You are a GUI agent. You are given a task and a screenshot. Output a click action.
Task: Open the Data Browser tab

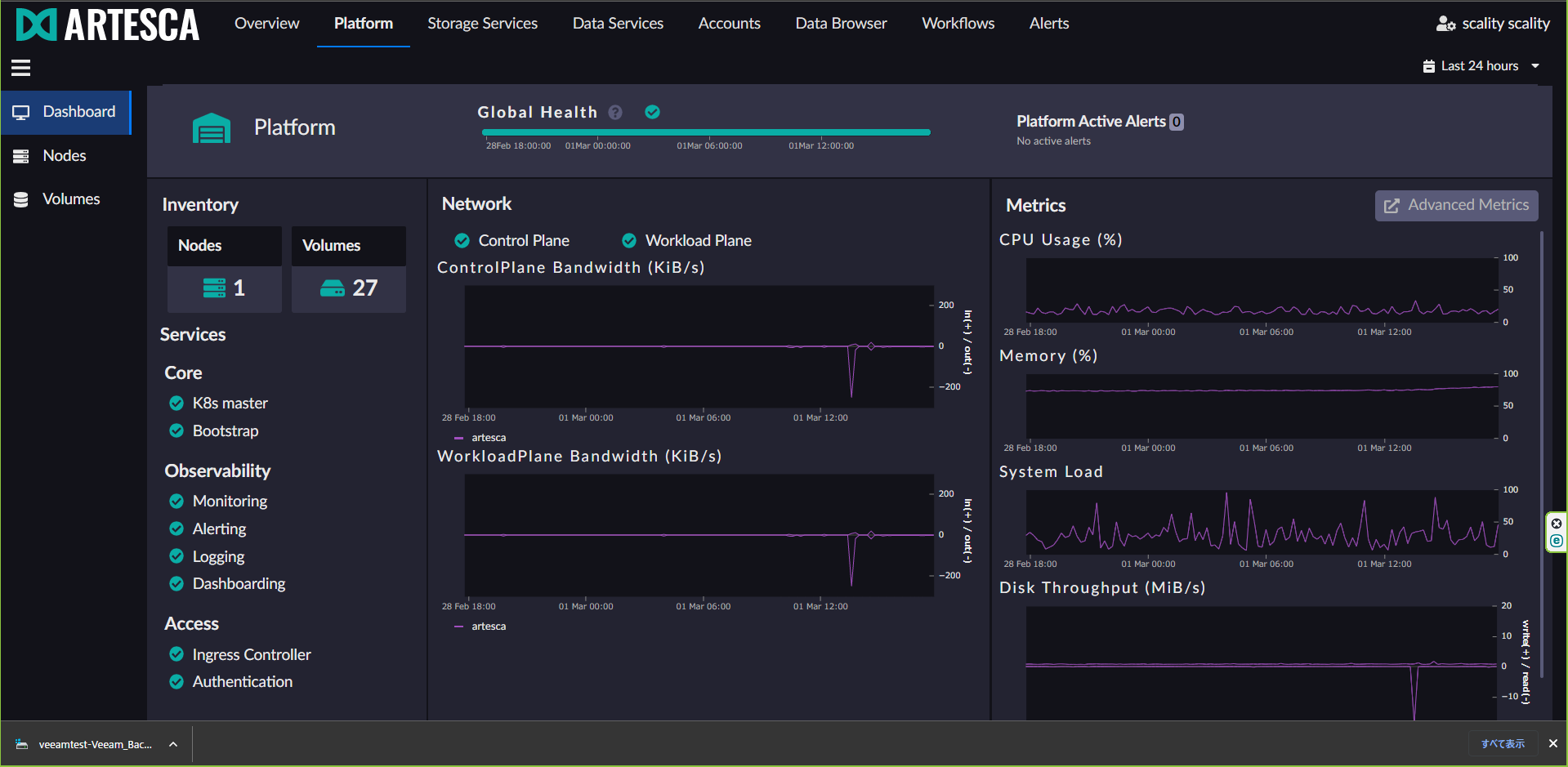pyautogui.click(x=842, y=24)
